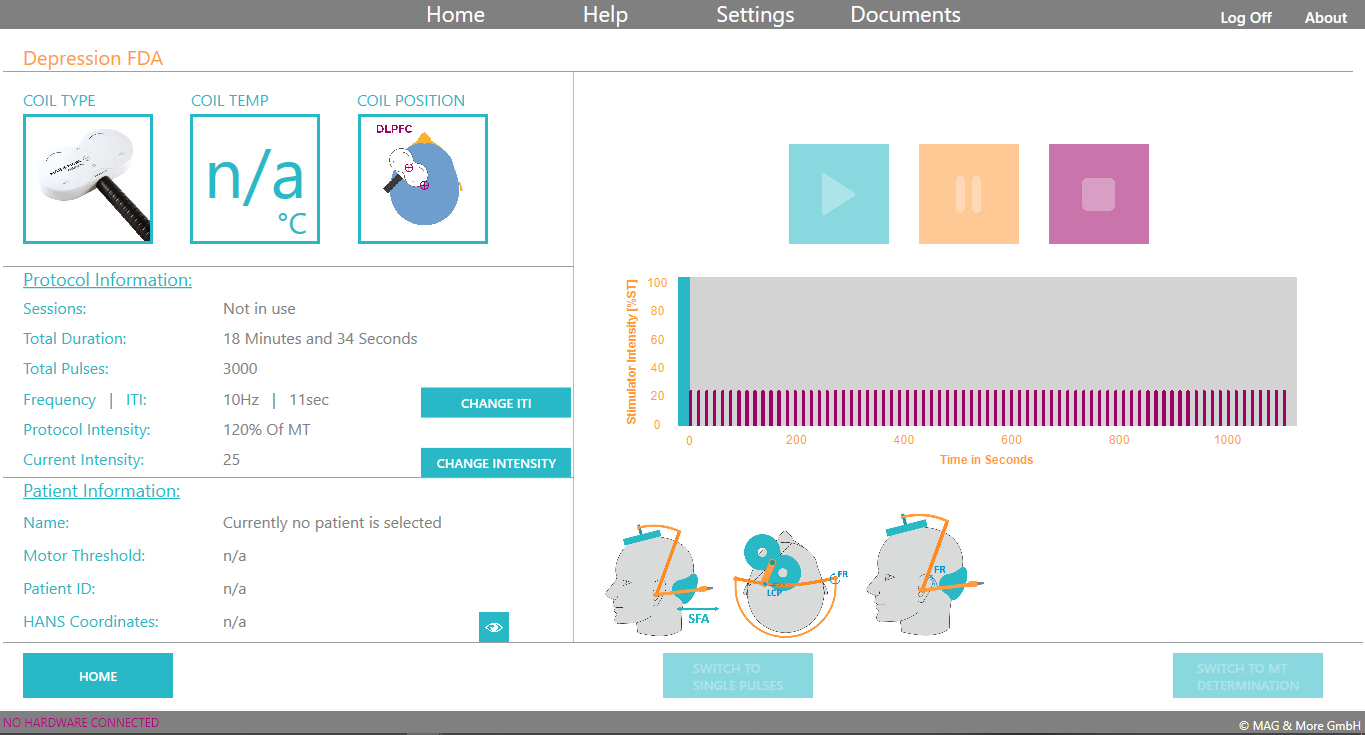
Task: Click the CHANGE INTENSITY button
Action: (x=496, y=463)
